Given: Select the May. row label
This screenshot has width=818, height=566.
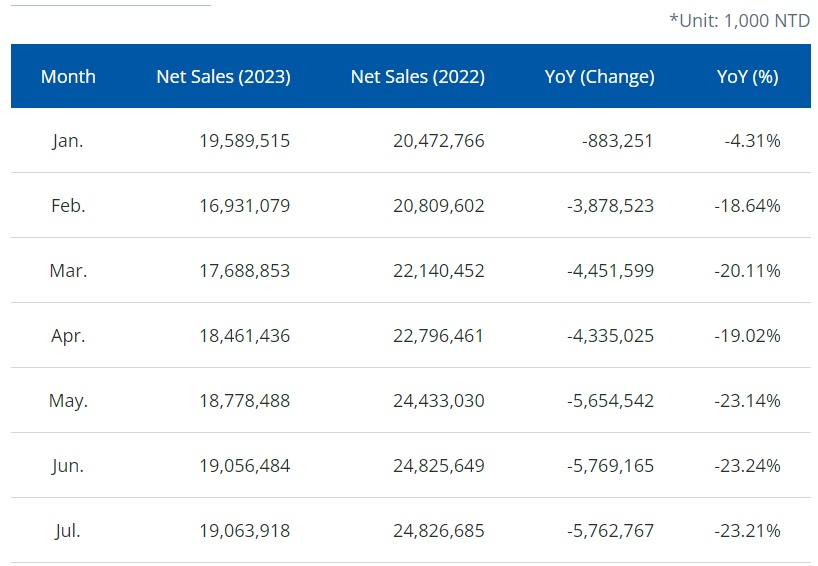Looking at the screenshot, I should point(68,401).
